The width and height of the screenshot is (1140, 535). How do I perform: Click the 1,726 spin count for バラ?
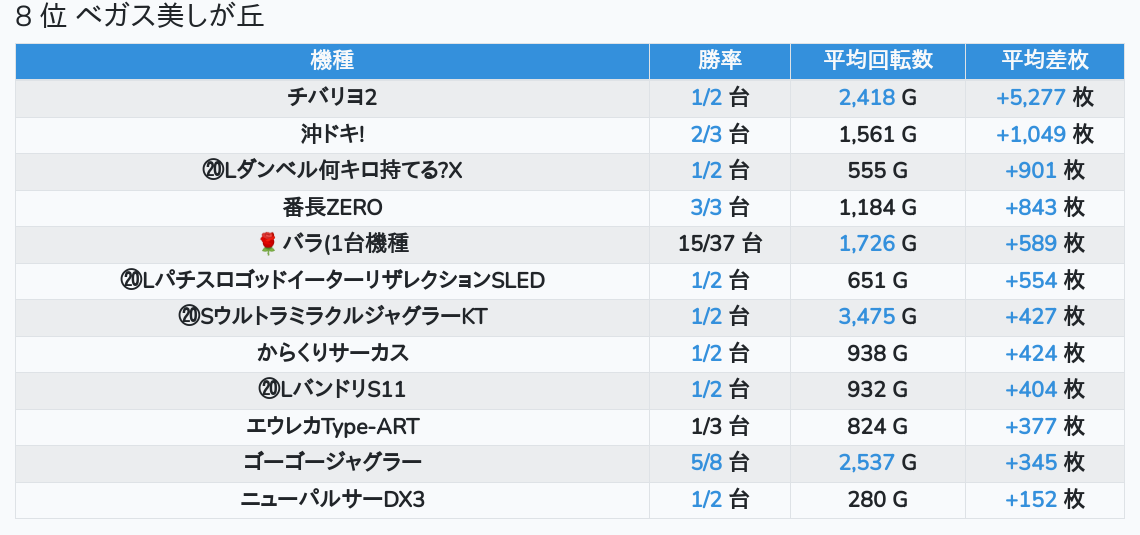point(866,243)
